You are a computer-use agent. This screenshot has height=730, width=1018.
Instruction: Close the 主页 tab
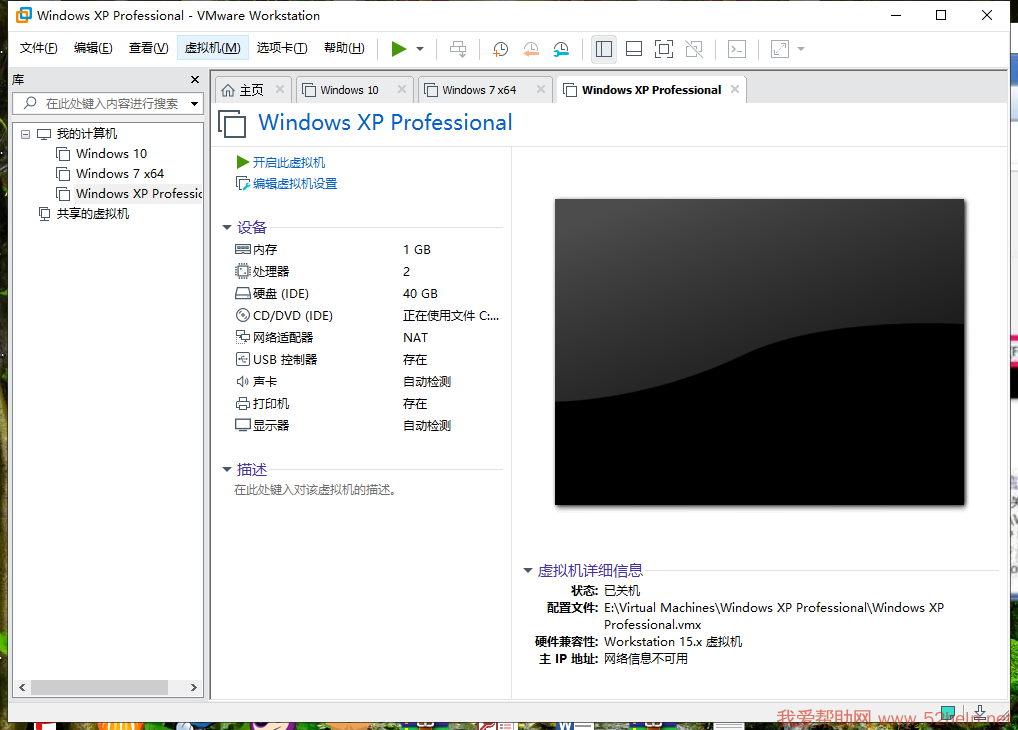[280, 89]
